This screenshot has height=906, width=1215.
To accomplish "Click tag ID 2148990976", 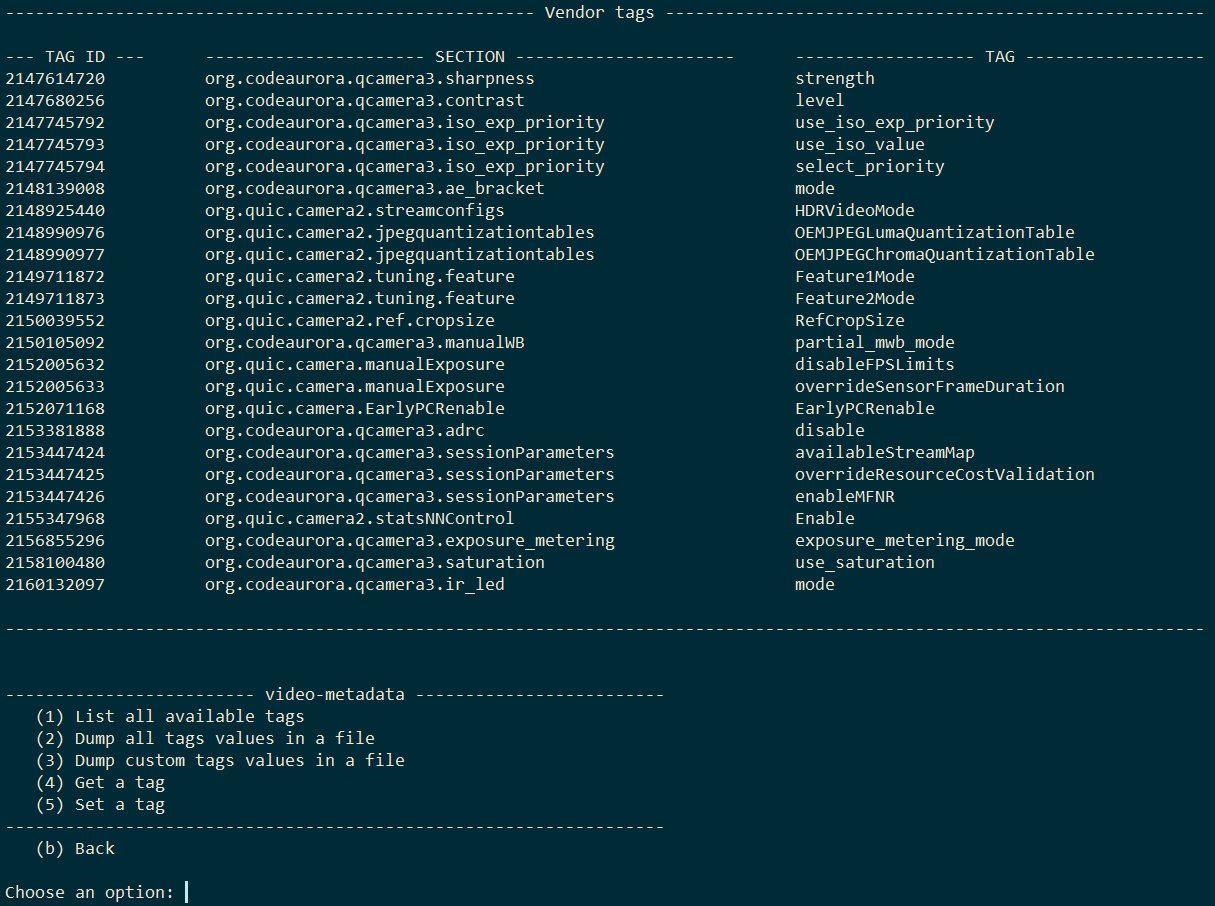I will (x=55, y=232).
